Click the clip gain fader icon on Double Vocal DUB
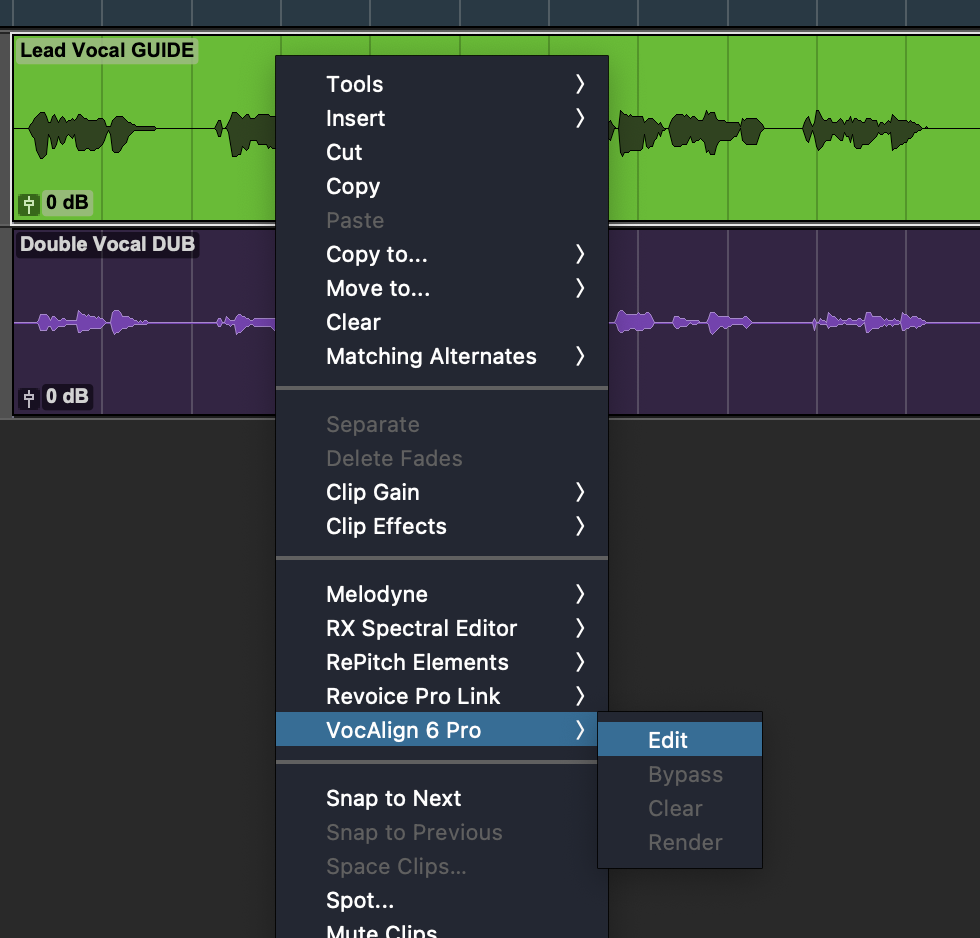 tap(29, 398)
